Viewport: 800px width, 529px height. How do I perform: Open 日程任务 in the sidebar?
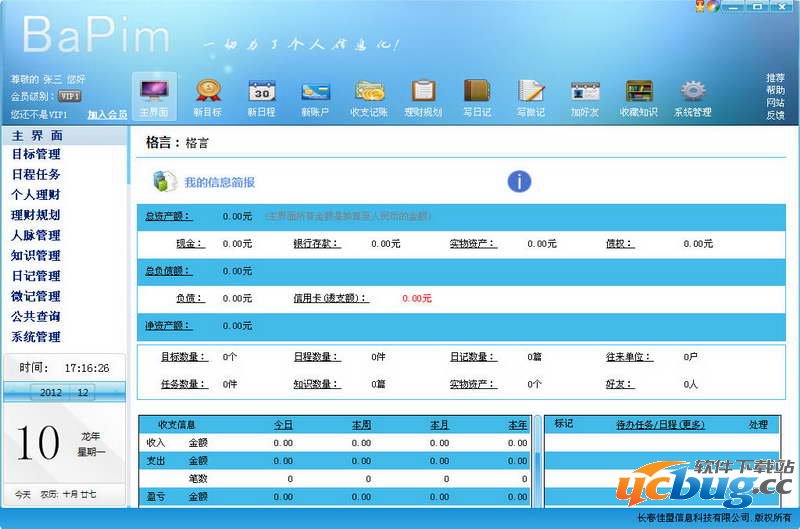36,174
